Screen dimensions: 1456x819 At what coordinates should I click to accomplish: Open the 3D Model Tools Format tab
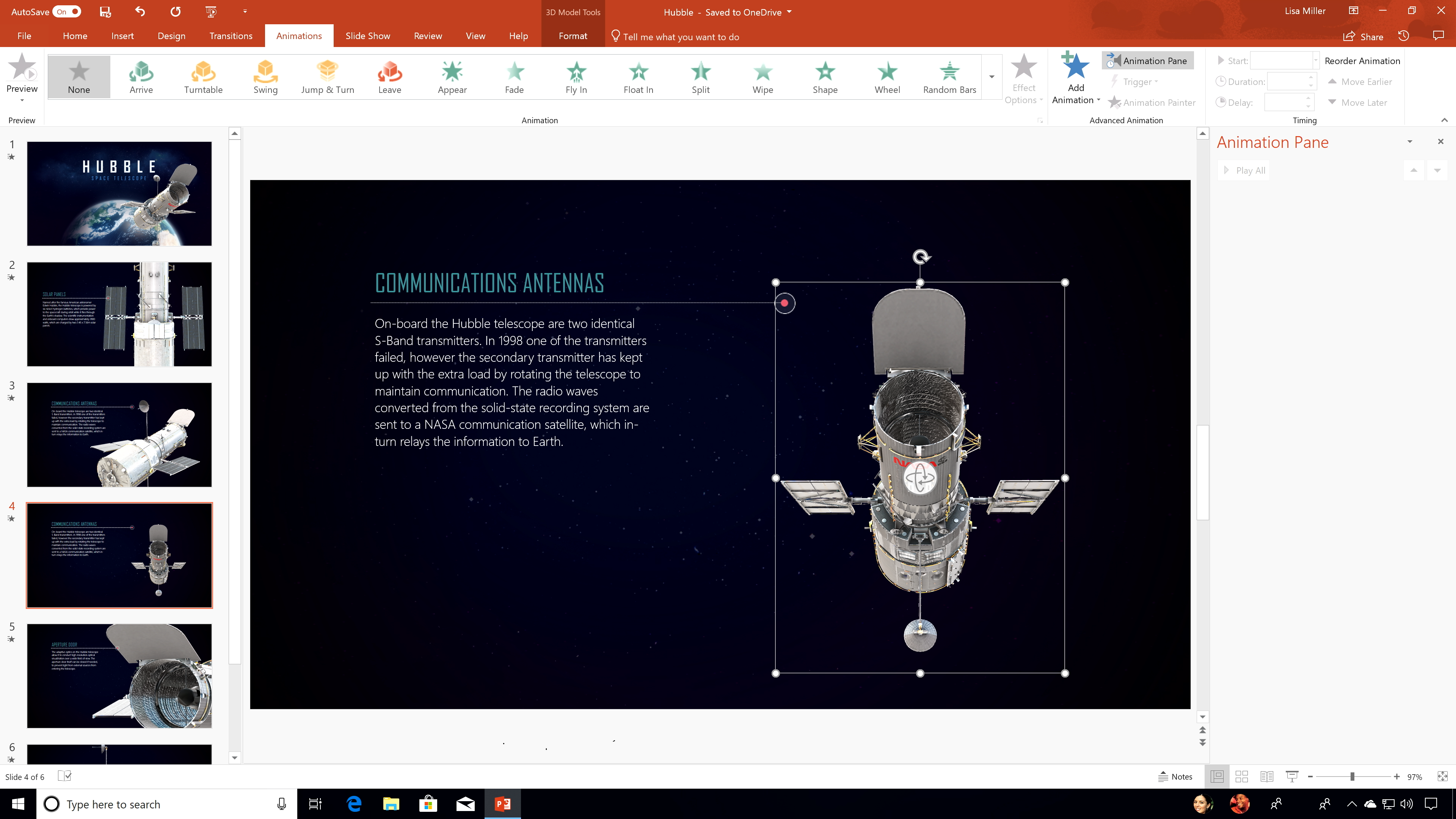tap(573, 36)
